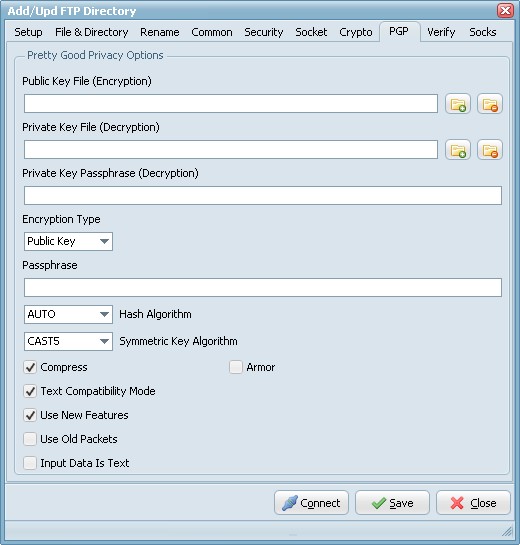This screenshot has height=545, width=520.
Task: Uncheck the Compress checkbox
Action: [30, 367]
